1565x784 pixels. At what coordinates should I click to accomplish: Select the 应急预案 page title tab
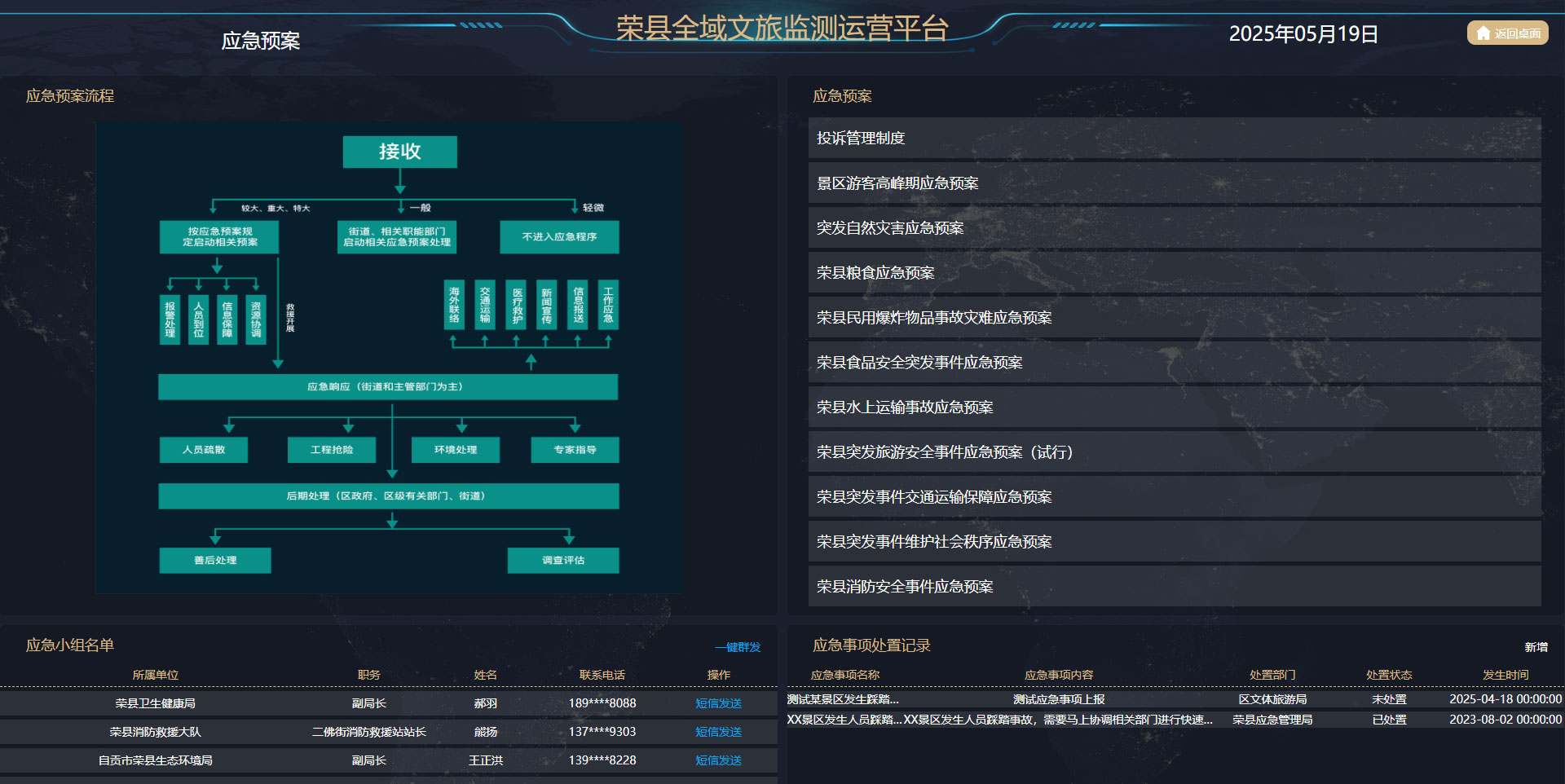(x=261, y=40)
